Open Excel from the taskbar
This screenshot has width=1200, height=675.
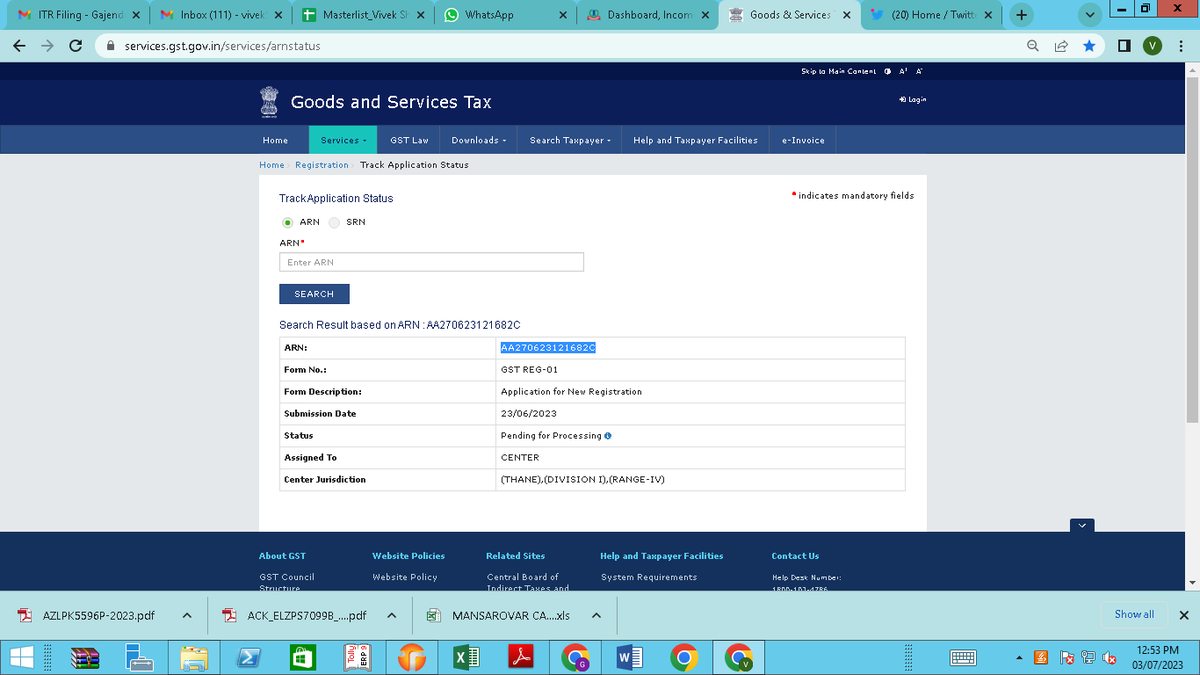pos(465,657)
